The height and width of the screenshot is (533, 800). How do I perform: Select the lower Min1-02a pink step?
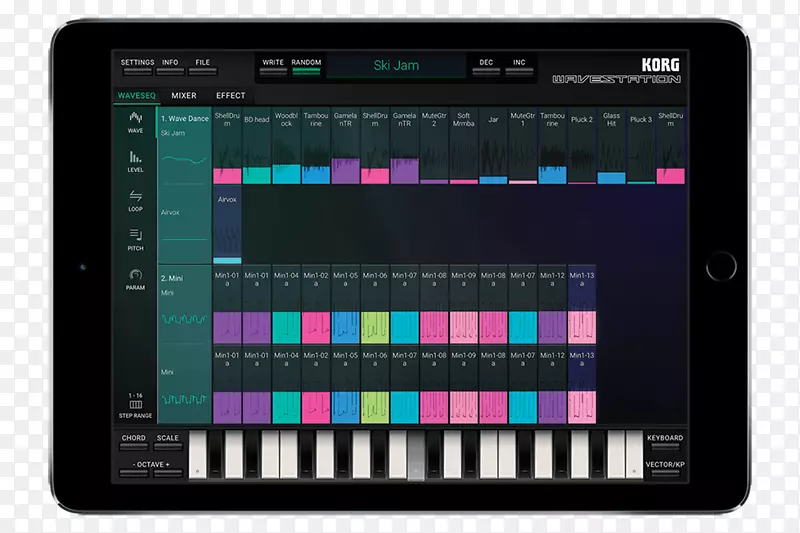[x=316, y=385]
